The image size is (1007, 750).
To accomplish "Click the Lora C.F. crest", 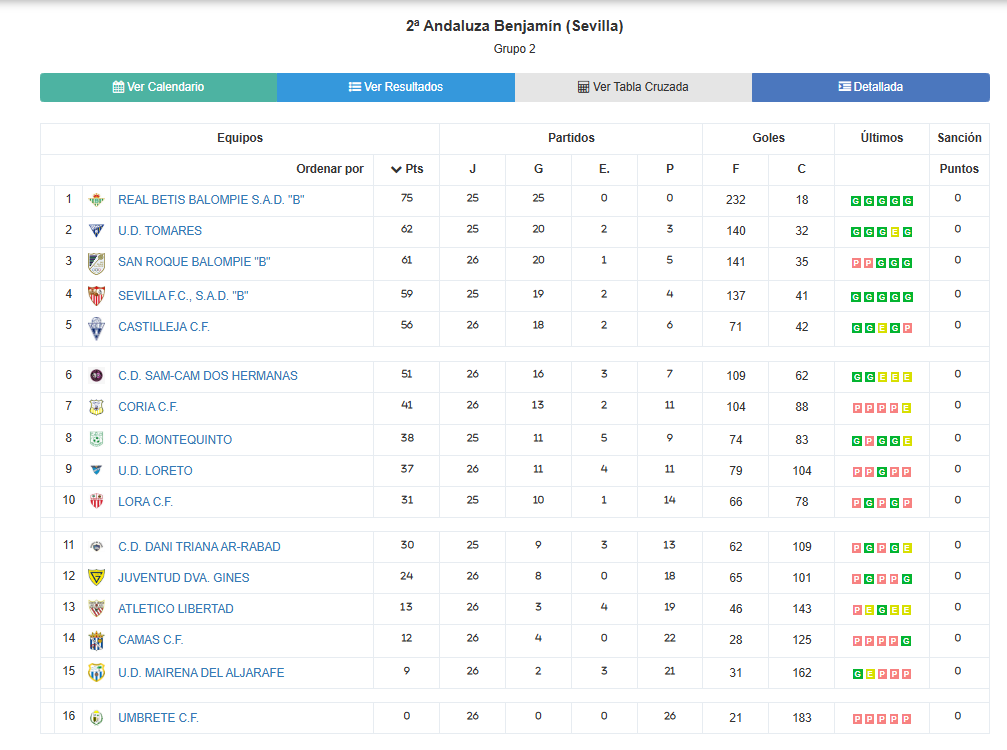I will coord(96,501).
